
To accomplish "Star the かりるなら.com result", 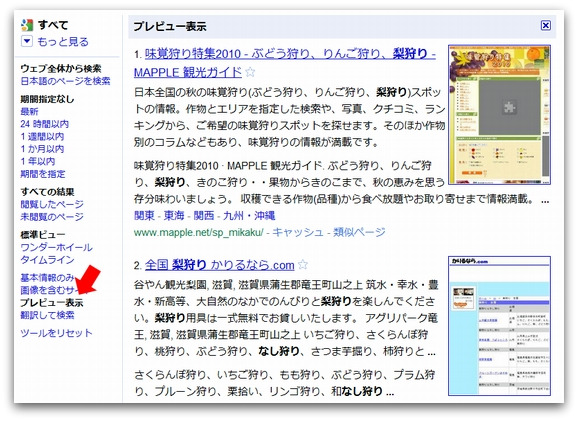I will point(303,264).
